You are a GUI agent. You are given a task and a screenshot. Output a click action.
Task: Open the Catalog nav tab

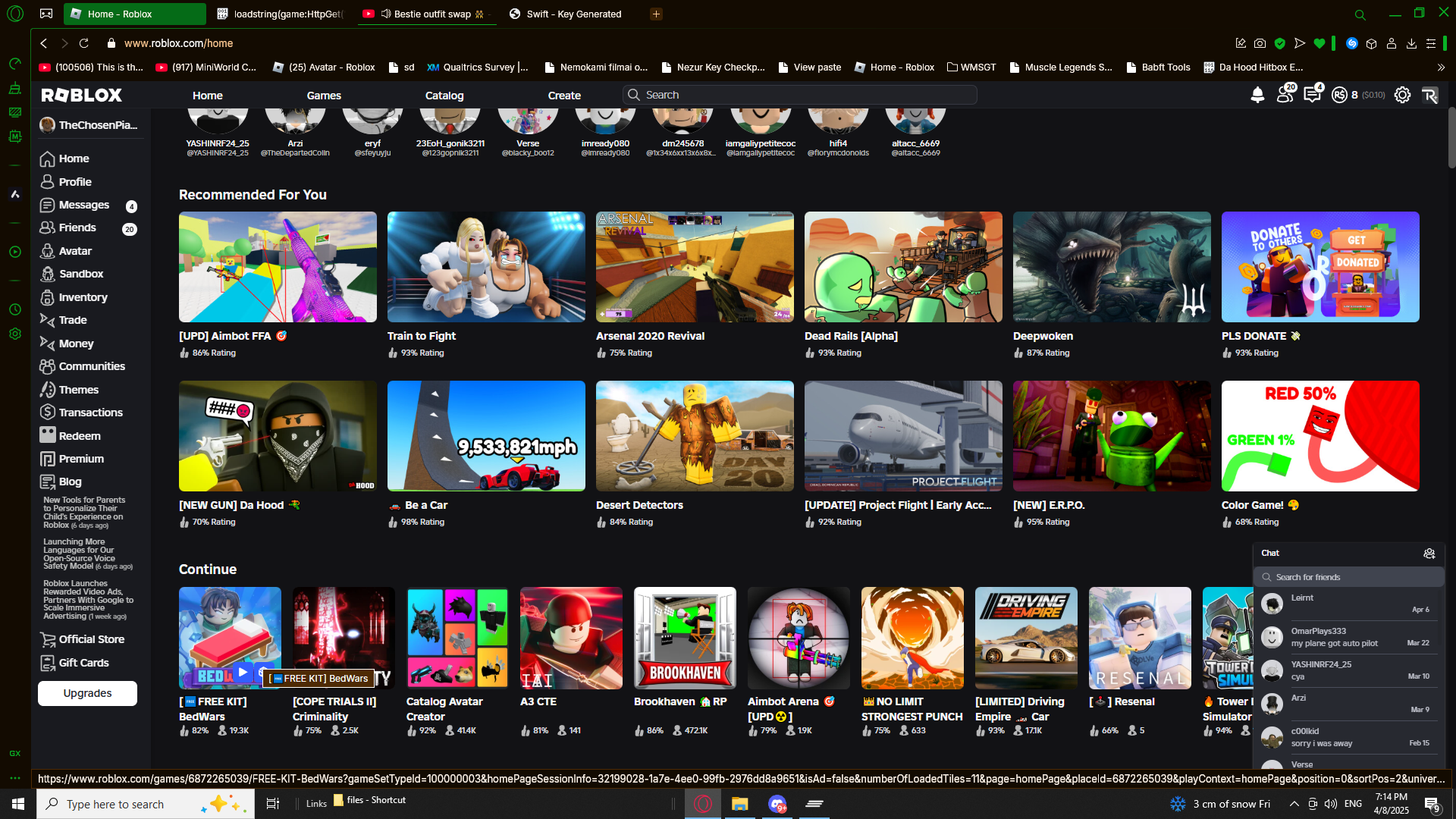pyautogui.click(x=444, y=96)
